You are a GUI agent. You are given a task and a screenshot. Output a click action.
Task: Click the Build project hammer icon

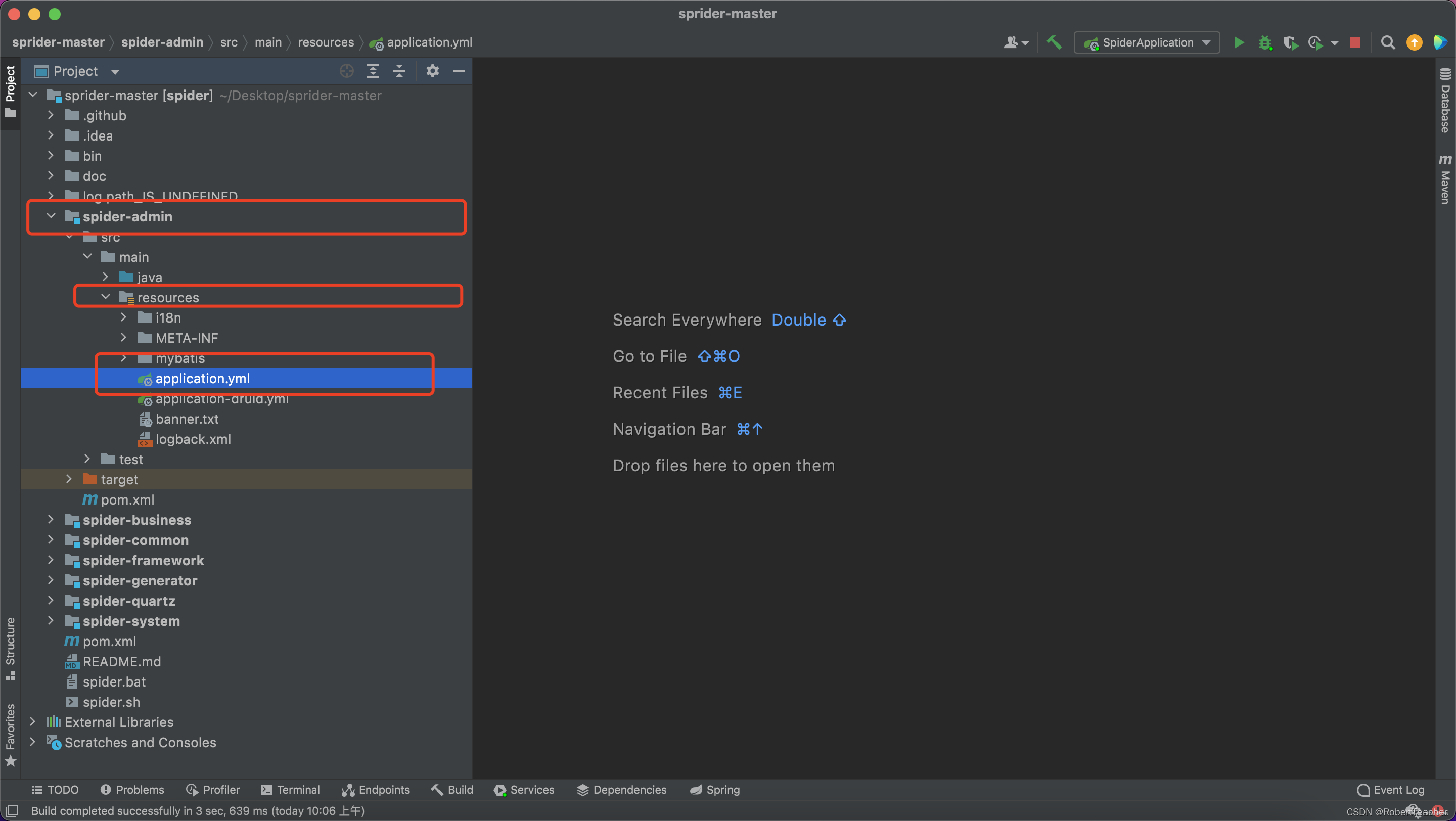[x=1054, y=41]
